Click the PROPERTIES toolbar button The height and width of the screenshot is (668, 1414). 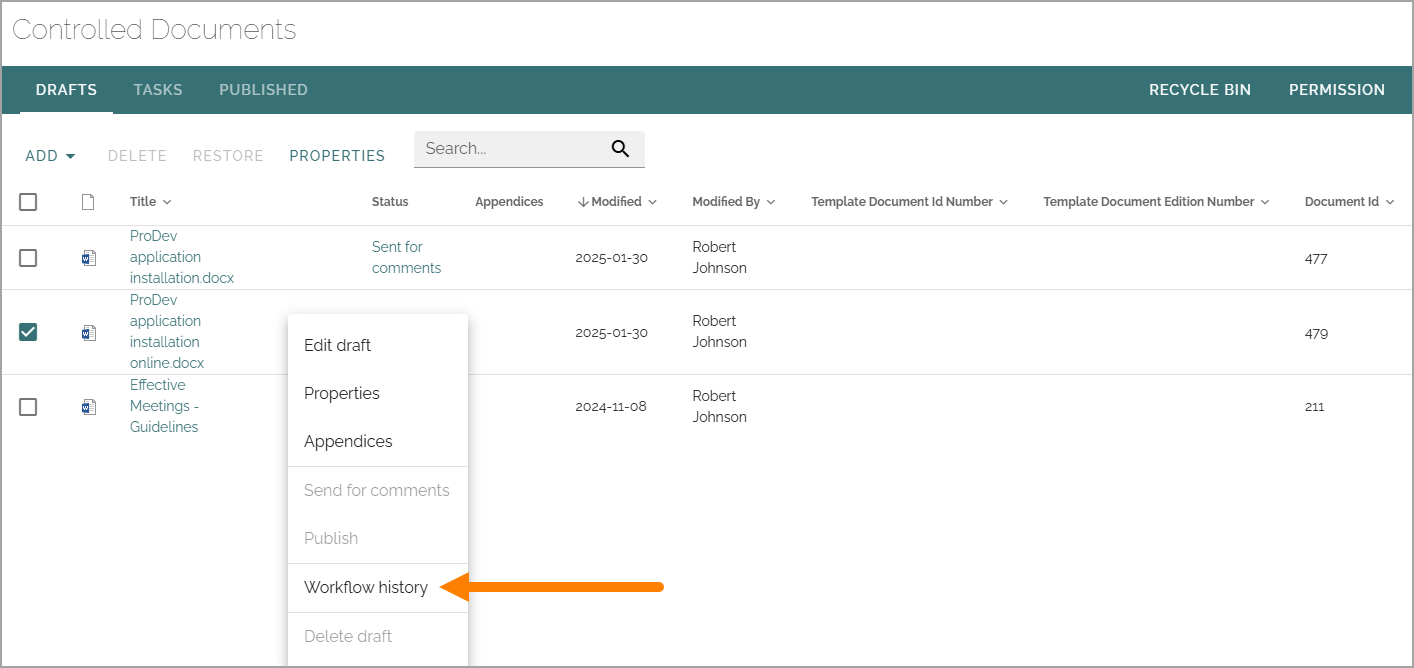[x=337, y=156]
